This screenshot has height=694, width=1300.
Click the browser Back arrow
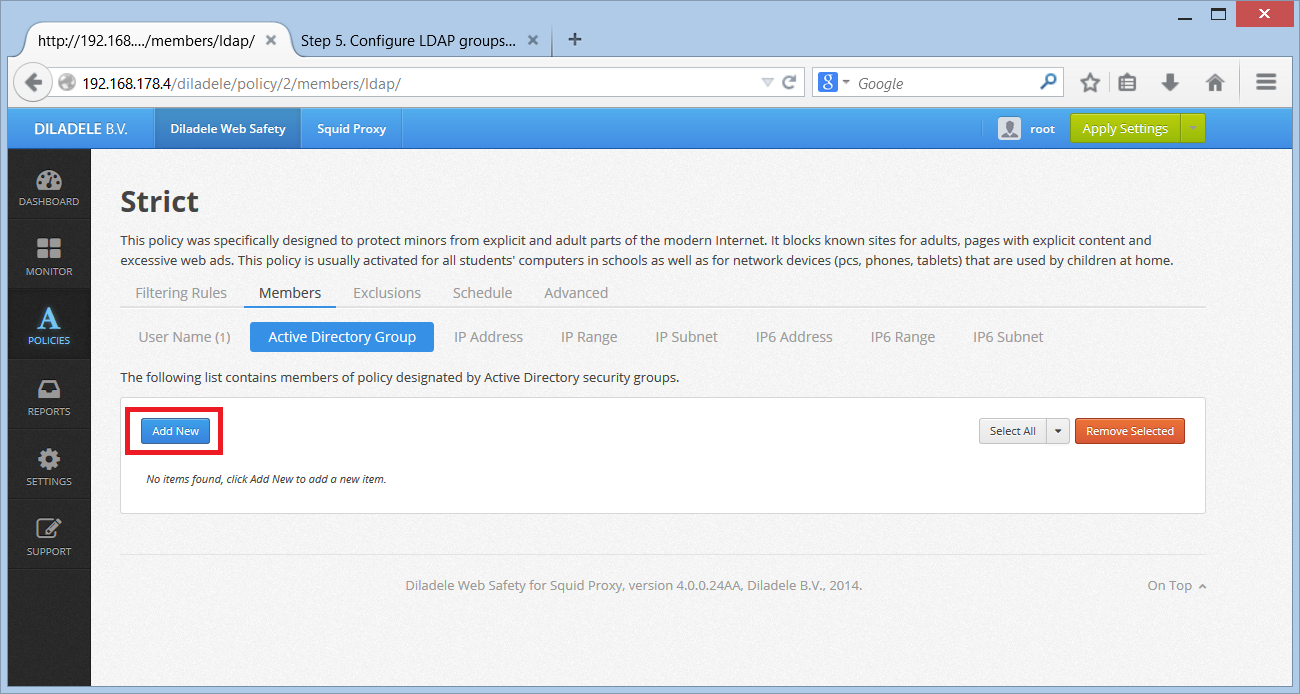[x=33, y=83]
